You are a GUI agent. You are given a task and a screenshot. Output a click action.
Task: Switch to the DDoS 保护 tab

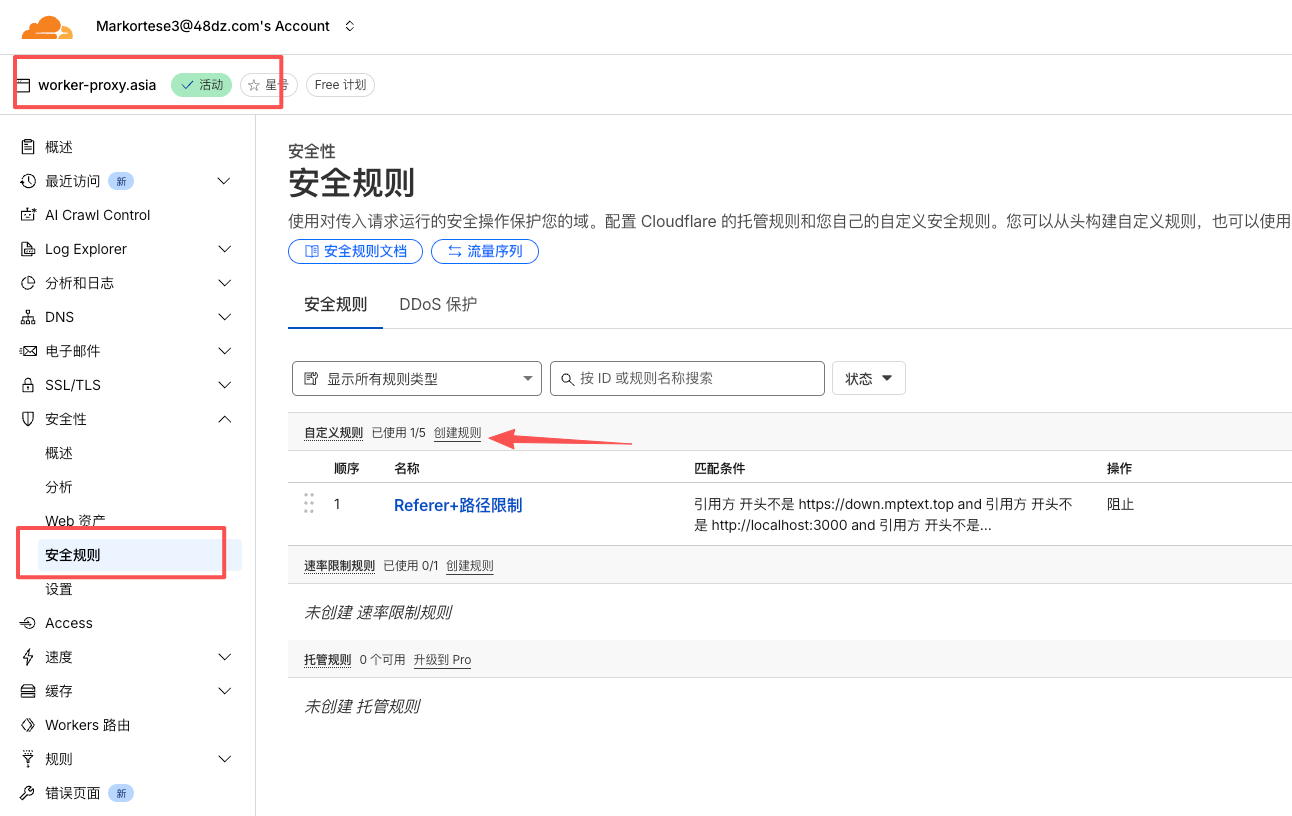pyautogui.click(x=438, y=304)
